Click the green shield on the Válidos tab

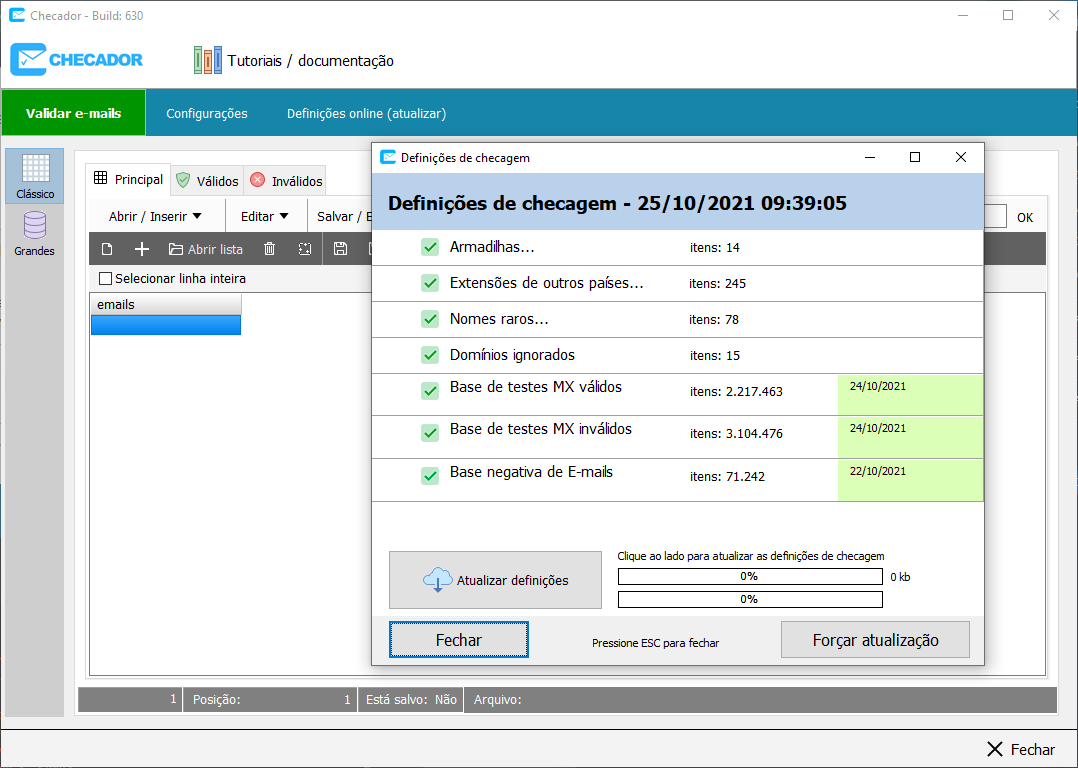click(x=183, y=180)
